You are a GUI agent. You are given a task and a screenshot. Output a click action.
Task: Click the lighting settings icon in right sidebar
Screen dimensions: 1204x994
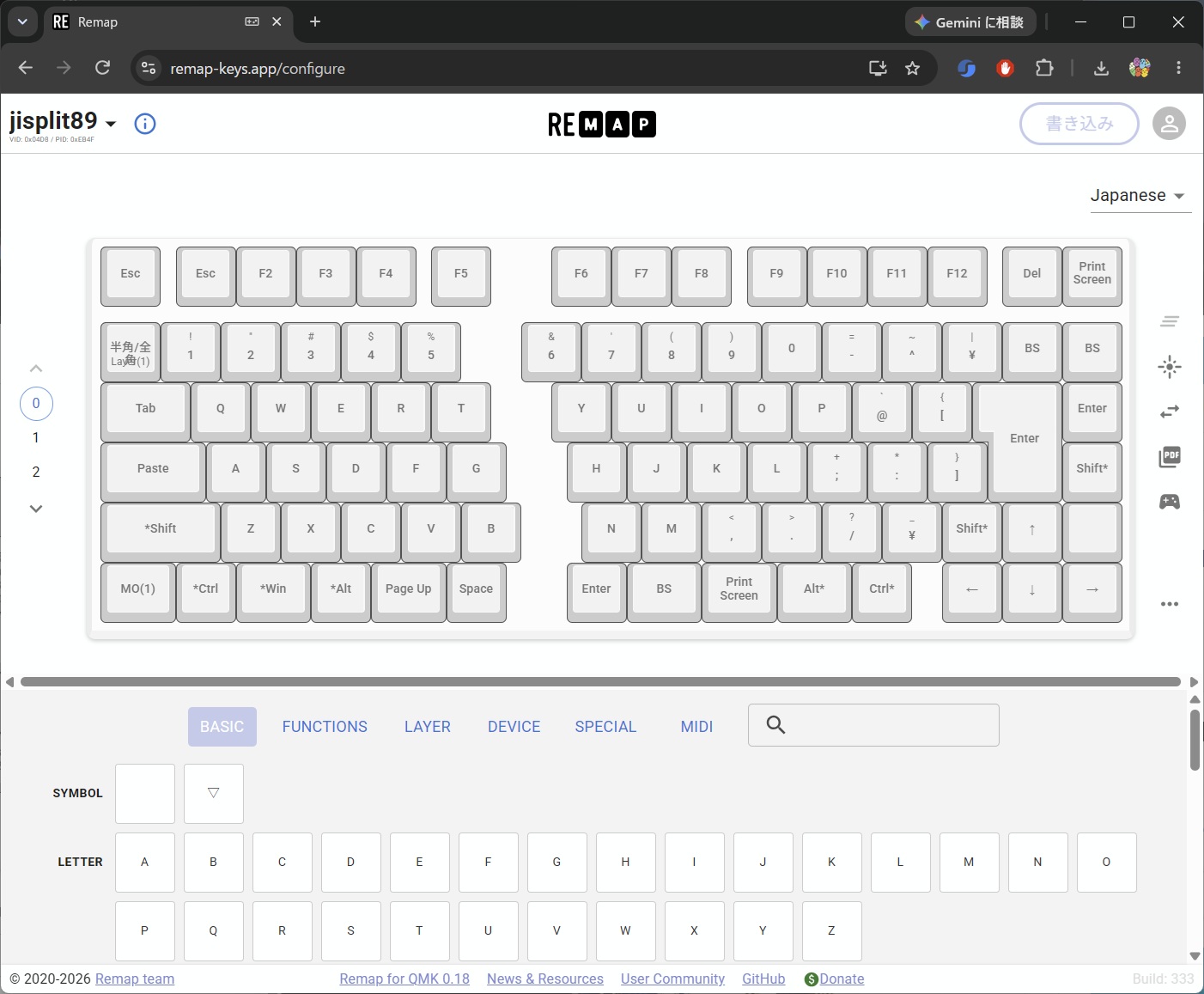(x=1169, y=368)
